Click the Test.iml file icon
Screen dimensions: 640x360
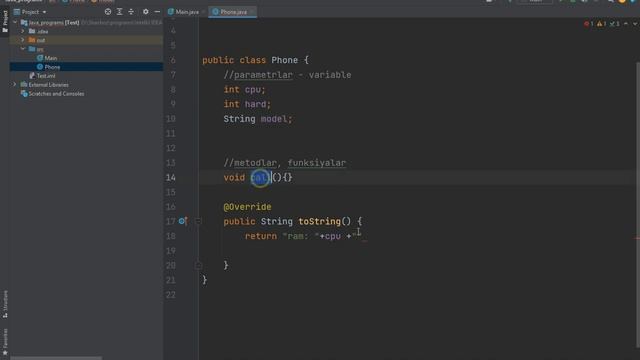click(x=32, y=76)
